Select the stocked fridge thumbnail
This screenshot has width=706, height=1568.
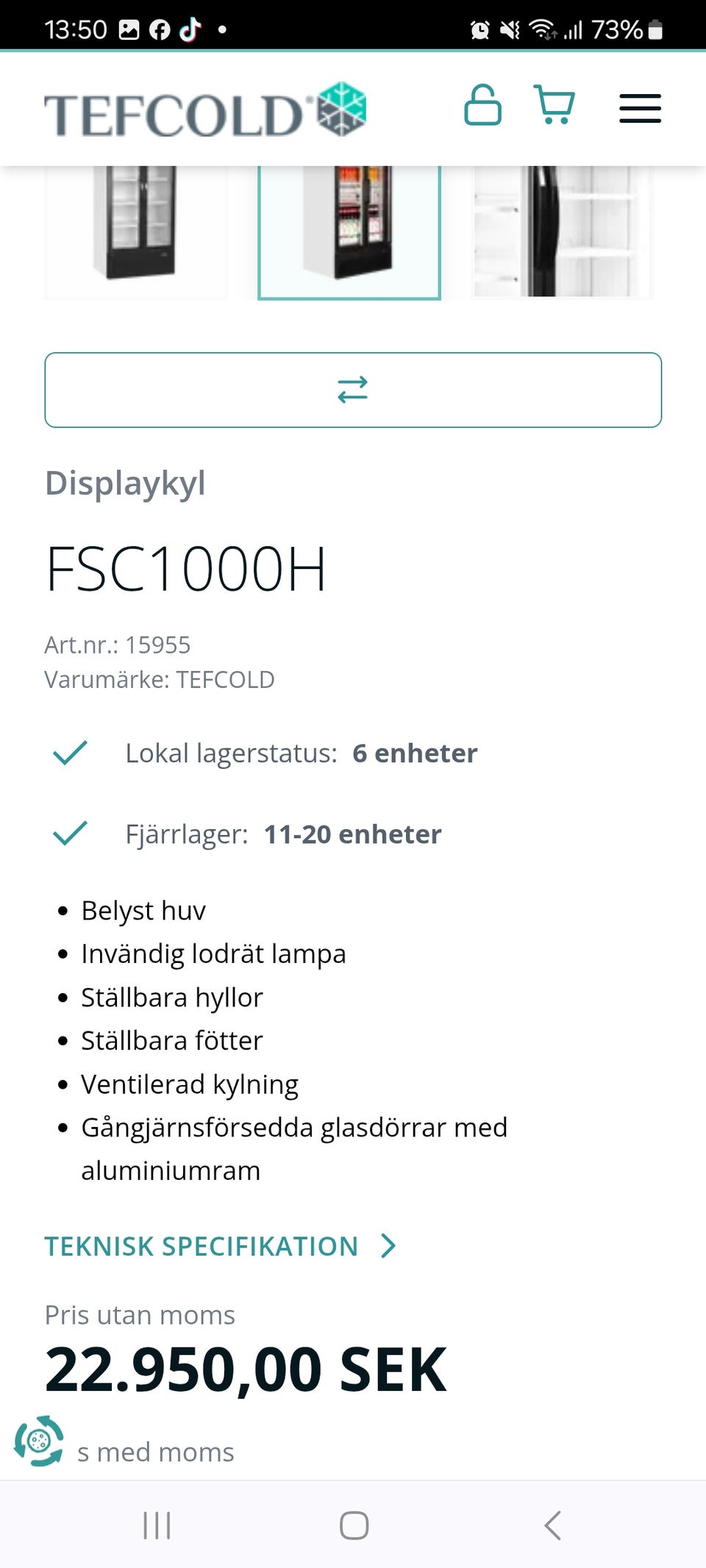tap(349, 231)
